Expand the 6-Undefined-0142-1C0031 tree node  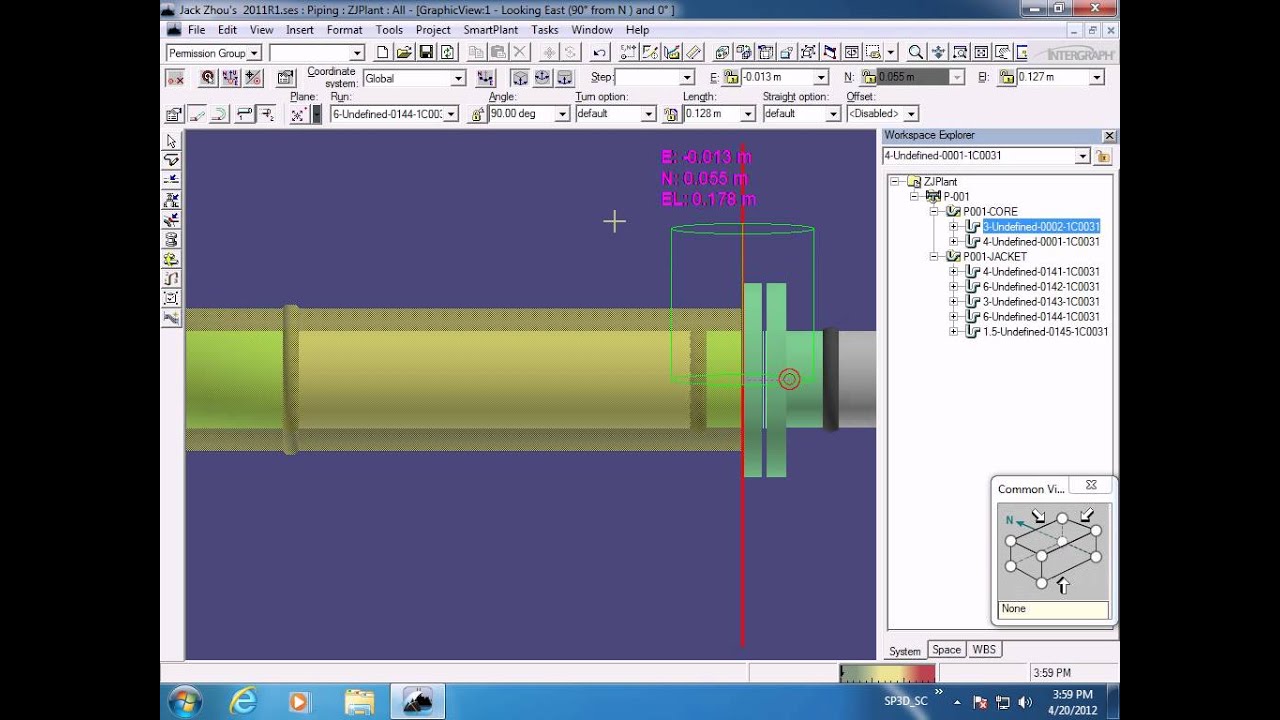[x=953, y=286]
